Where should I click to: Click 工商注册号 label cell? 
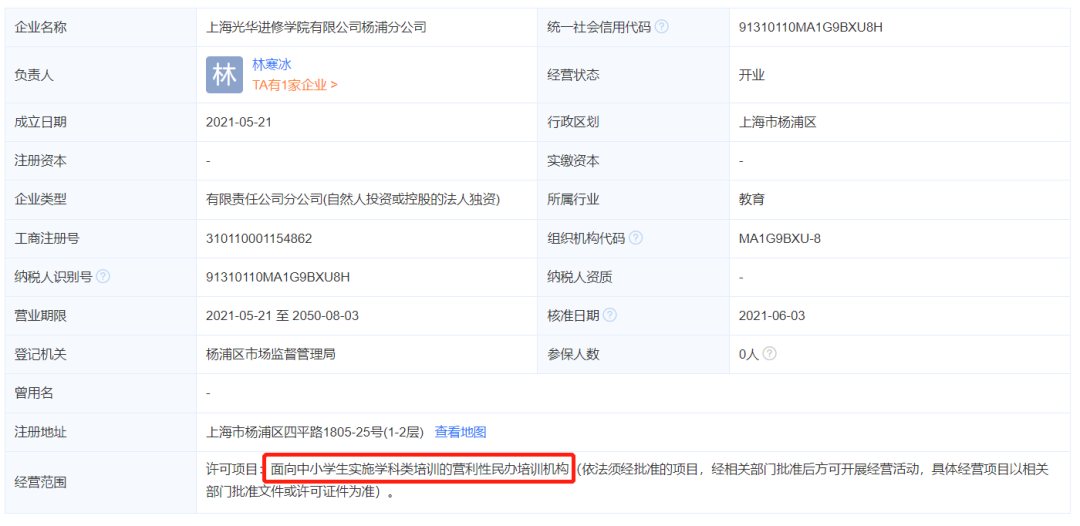[x=101, y=239]
